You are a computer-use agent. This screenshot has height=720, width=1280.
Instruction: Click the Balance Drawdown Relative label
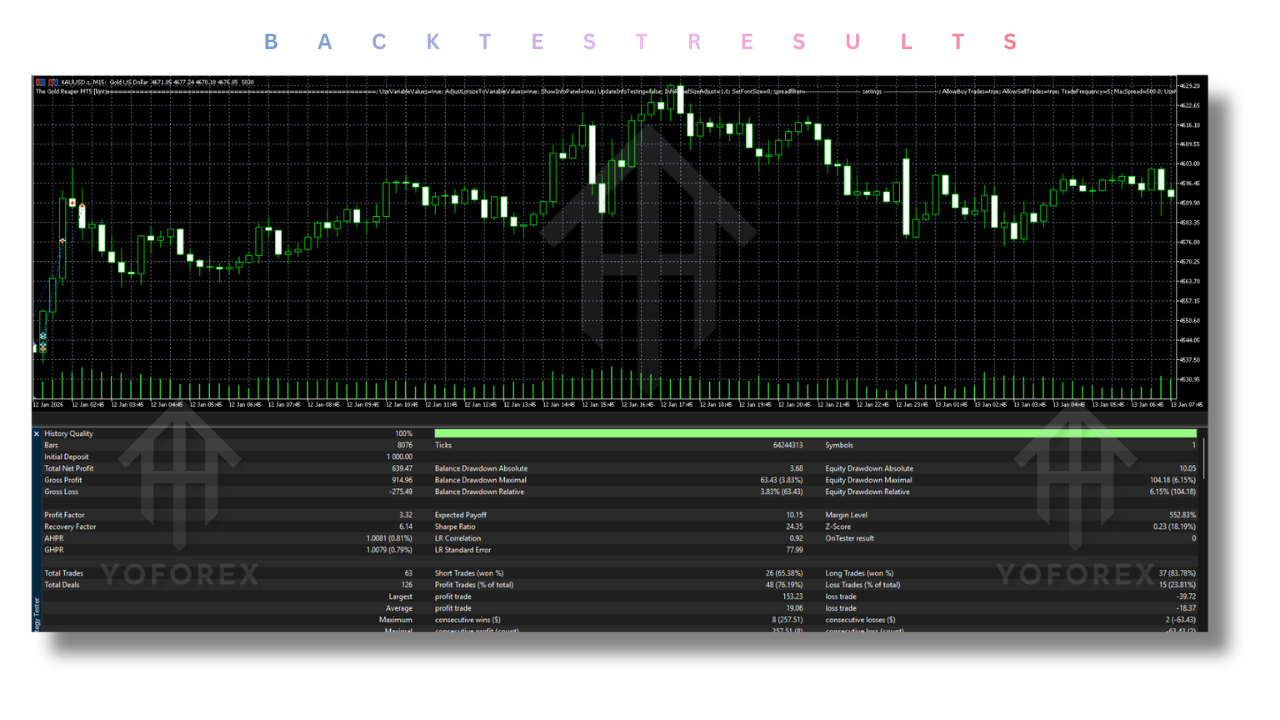tap(479, 492)
